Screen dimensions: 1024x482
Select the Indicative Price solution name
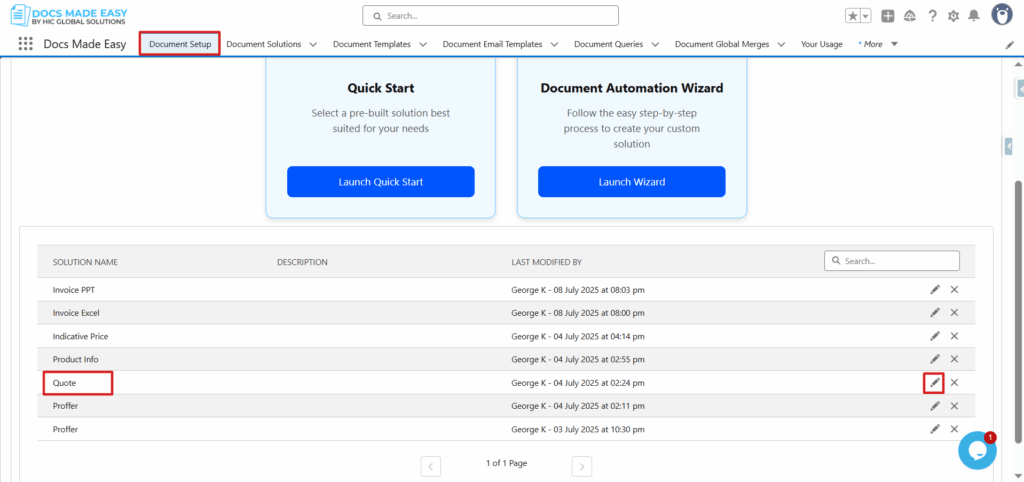[80, 336]
